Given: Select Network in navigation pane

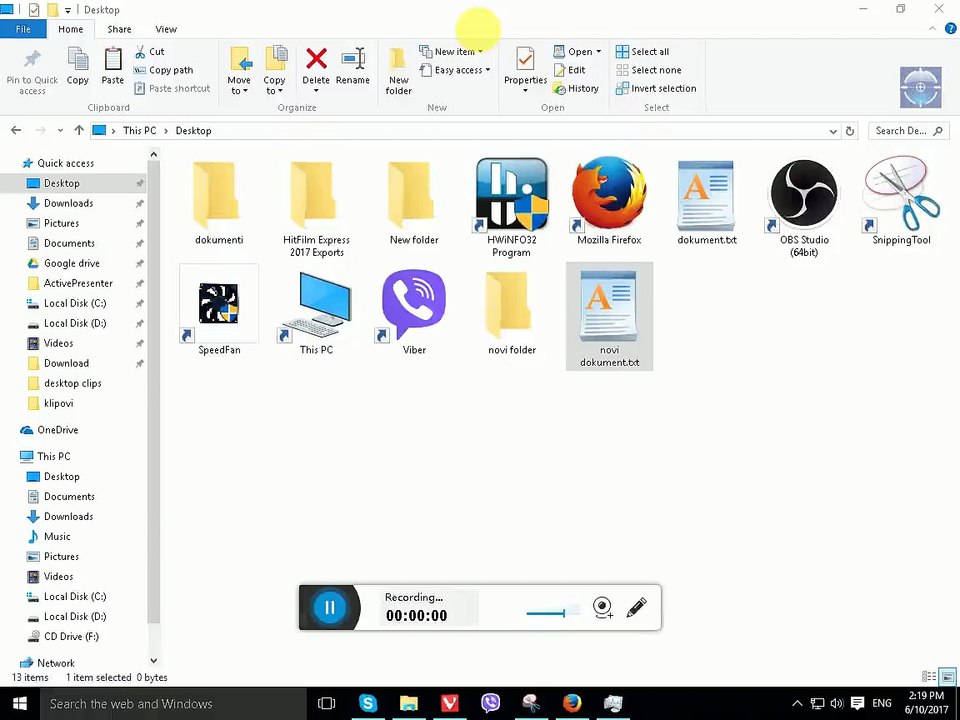Looking at the screenshot, I should (56, 663).
